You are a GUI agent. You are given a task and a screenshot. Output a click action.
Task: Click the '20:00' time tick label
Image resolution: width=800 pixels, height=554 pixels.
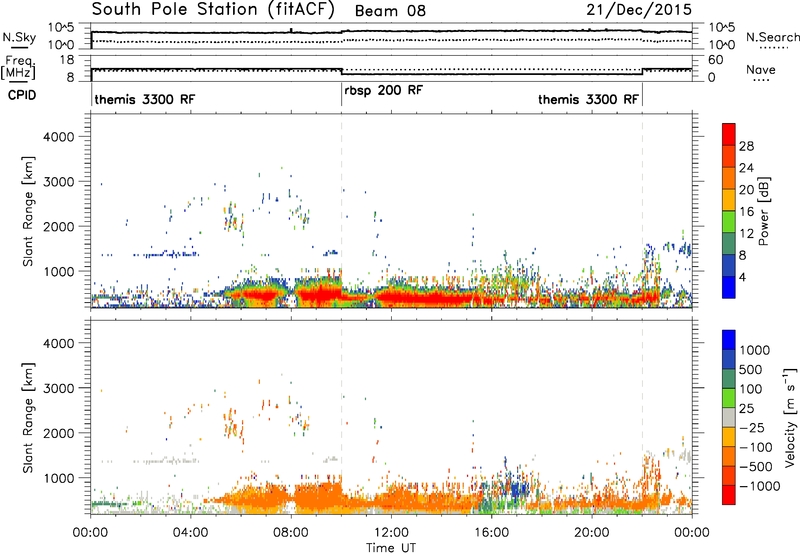pyautogui.click(x=592, y=533)
